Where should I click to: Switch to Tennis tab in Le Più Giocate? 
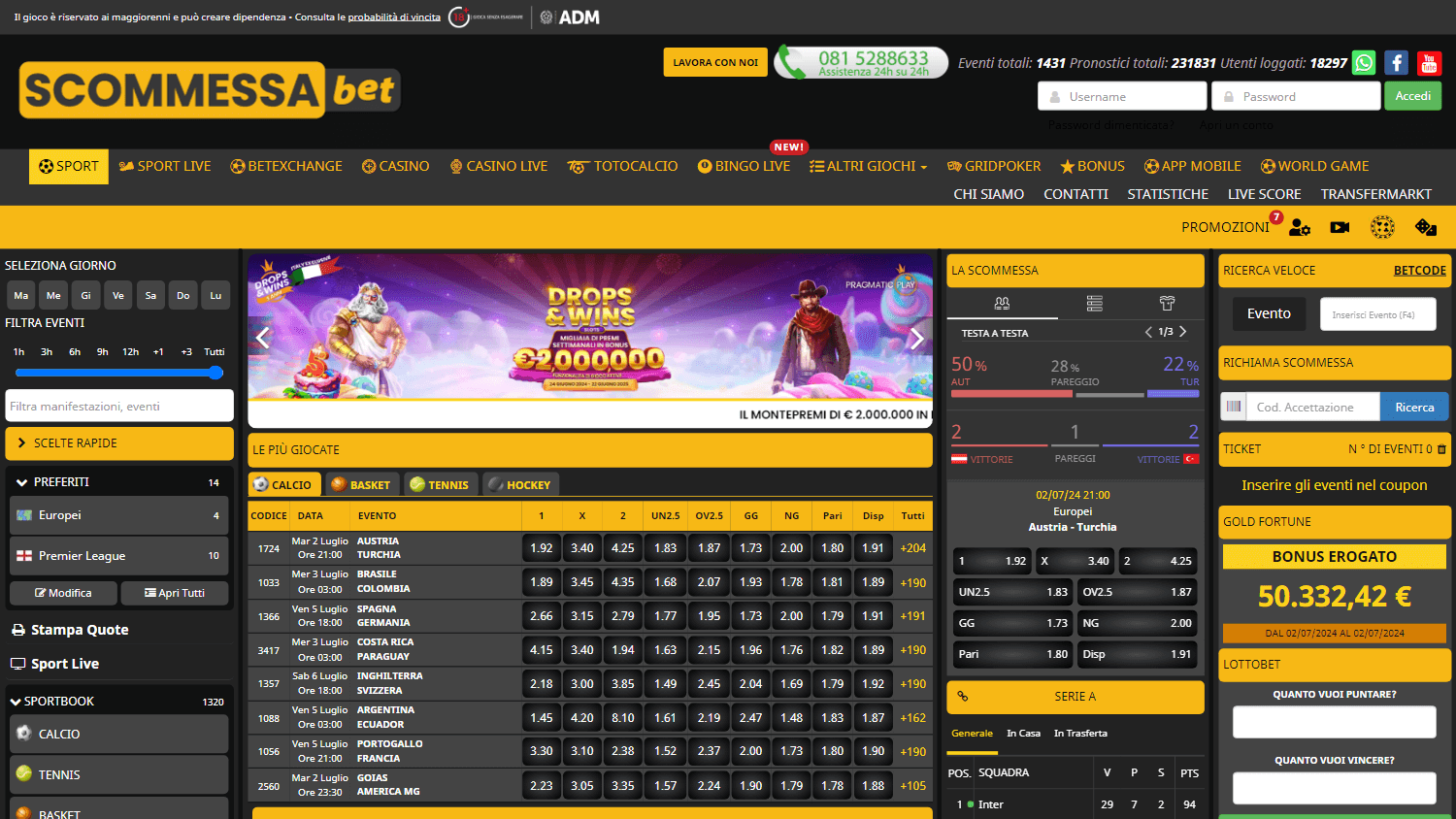439,484
